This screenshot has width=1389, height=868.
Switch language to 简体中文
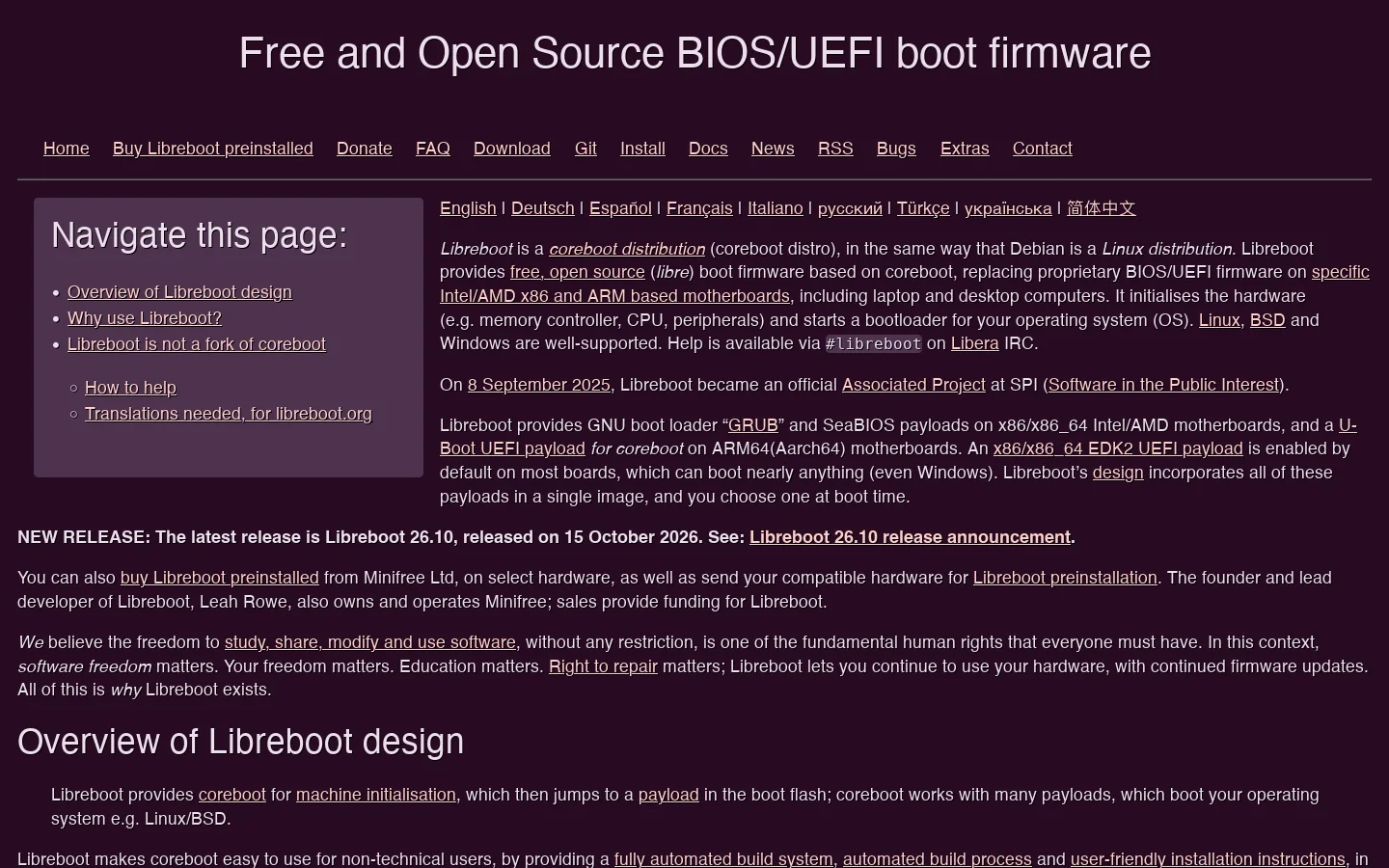1101,208
